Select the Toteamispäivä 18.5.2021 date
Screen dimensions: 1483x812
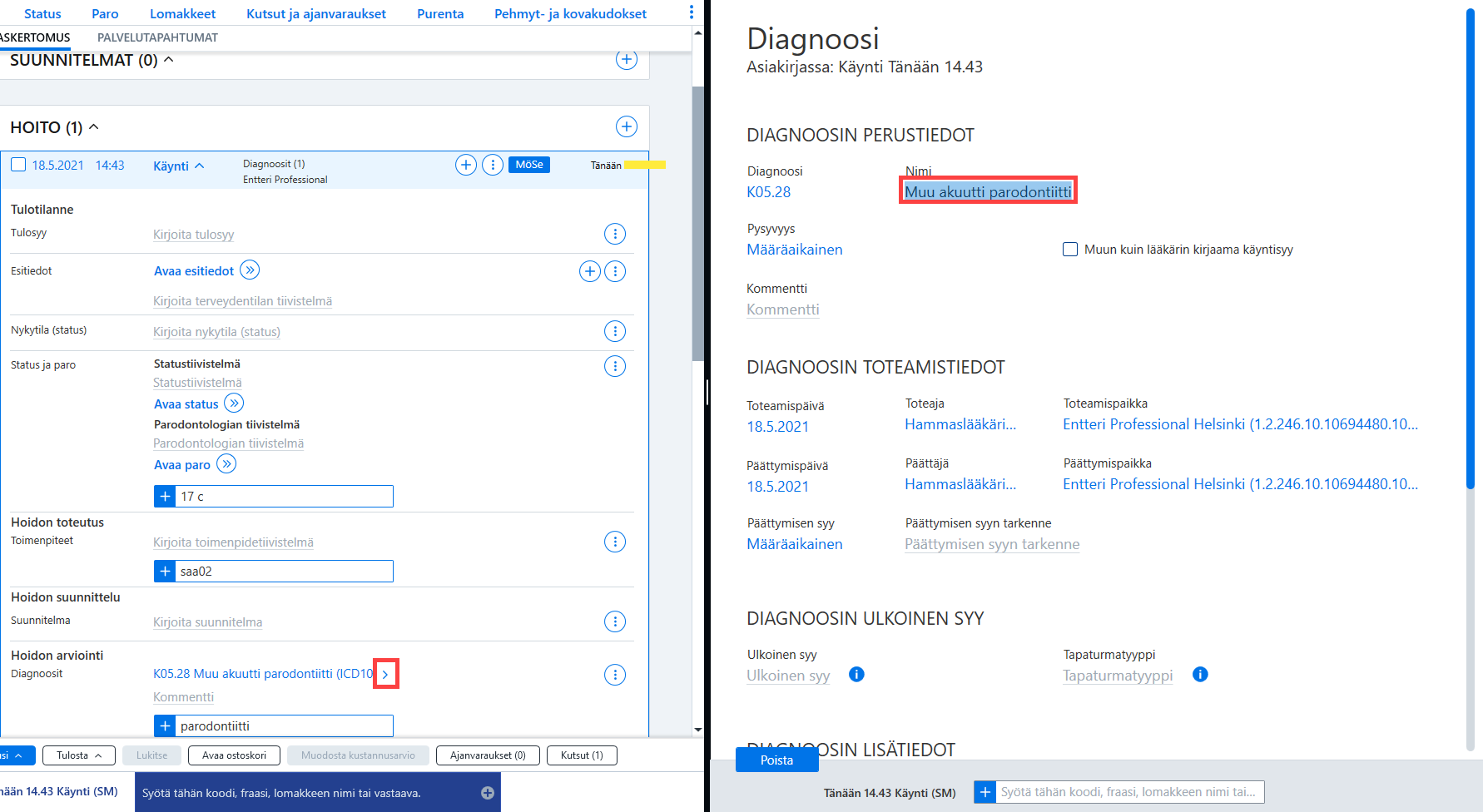point(778,427)
